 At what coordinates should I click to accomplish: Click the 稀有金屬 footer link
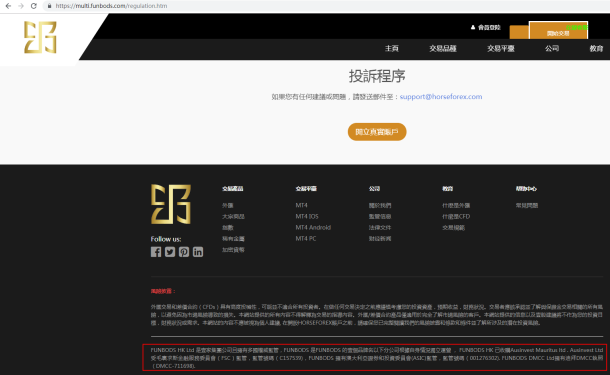pos(233,239)
